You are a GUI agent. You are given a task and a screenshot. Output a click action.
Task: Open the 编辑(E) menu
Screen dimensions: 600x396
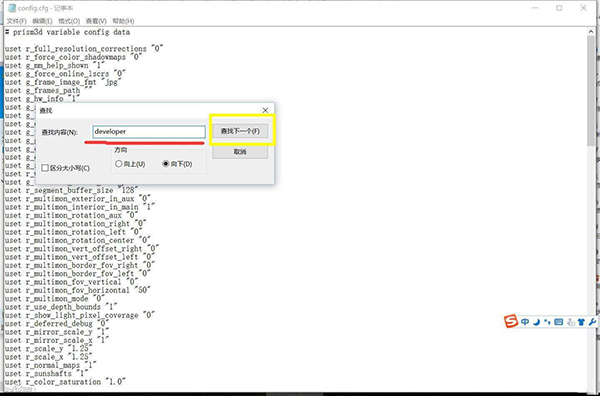click(x=42, y=21)
